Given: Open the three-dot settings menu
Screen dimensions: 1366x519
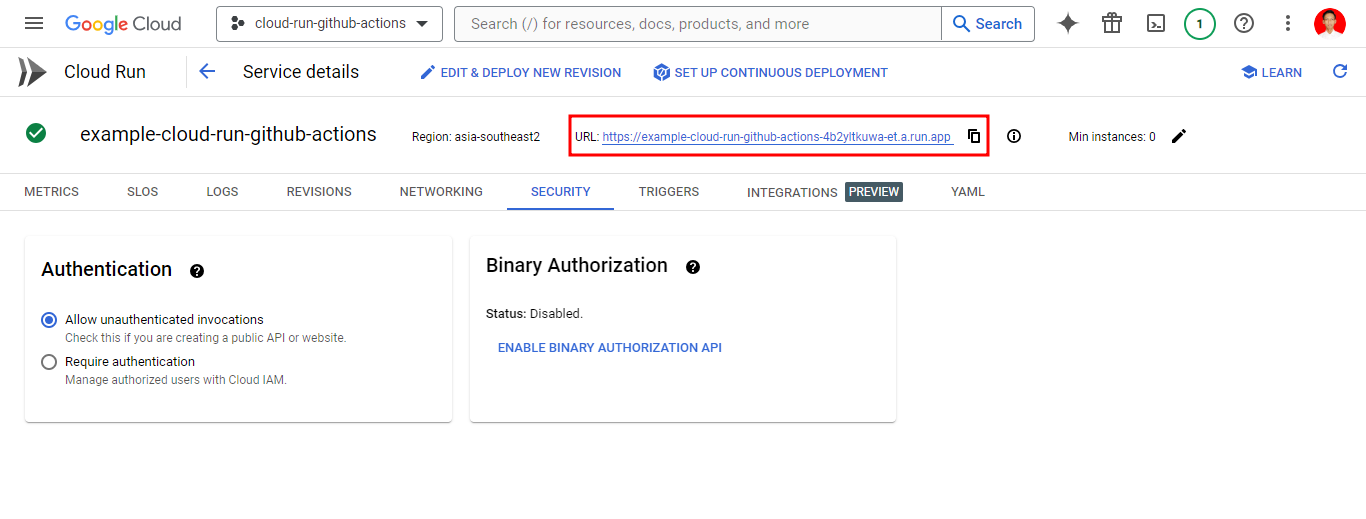Looking at the screenshot, I should point(1288,23).
